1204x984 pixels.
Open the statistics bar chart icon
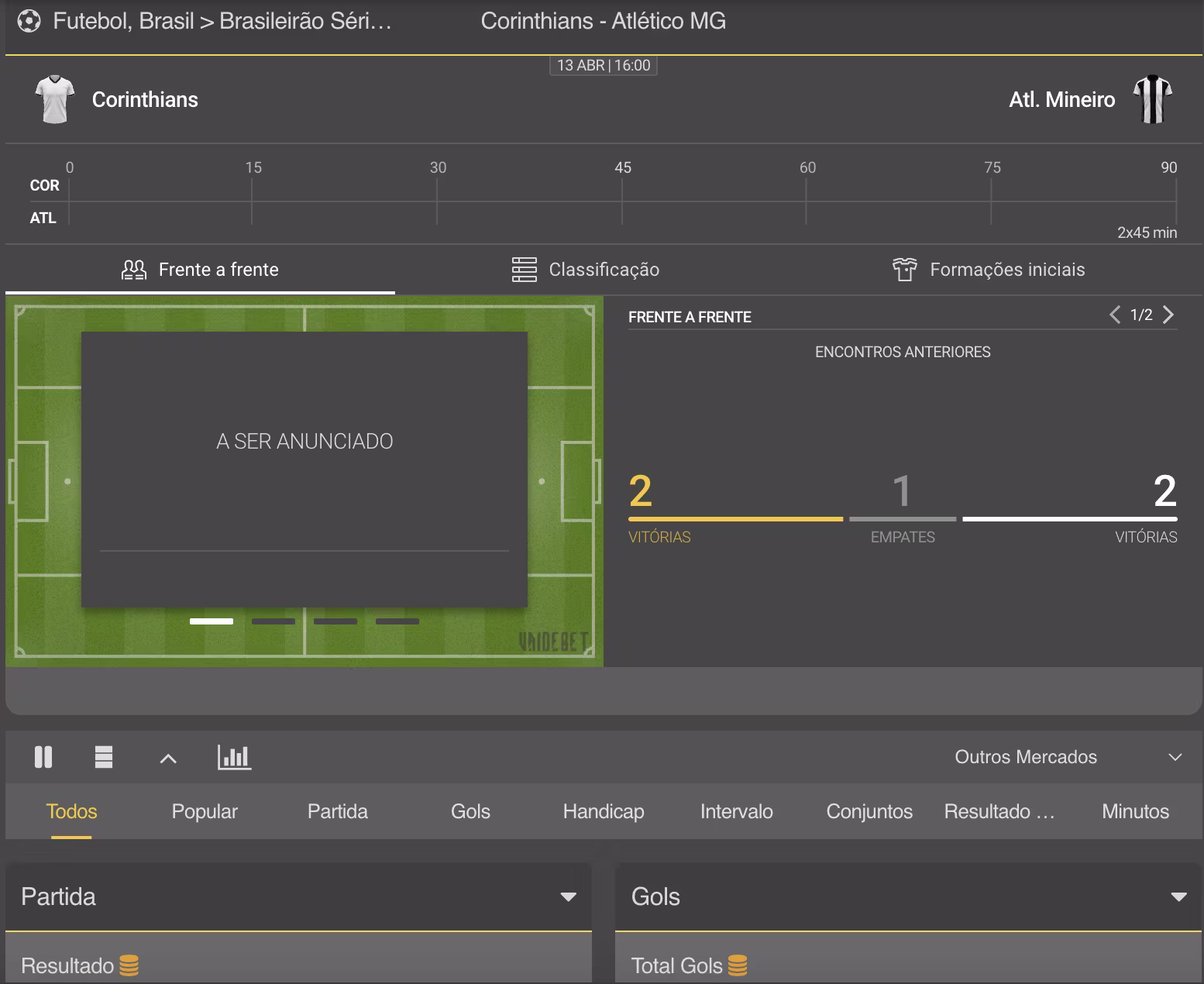(x=234, y=757)
